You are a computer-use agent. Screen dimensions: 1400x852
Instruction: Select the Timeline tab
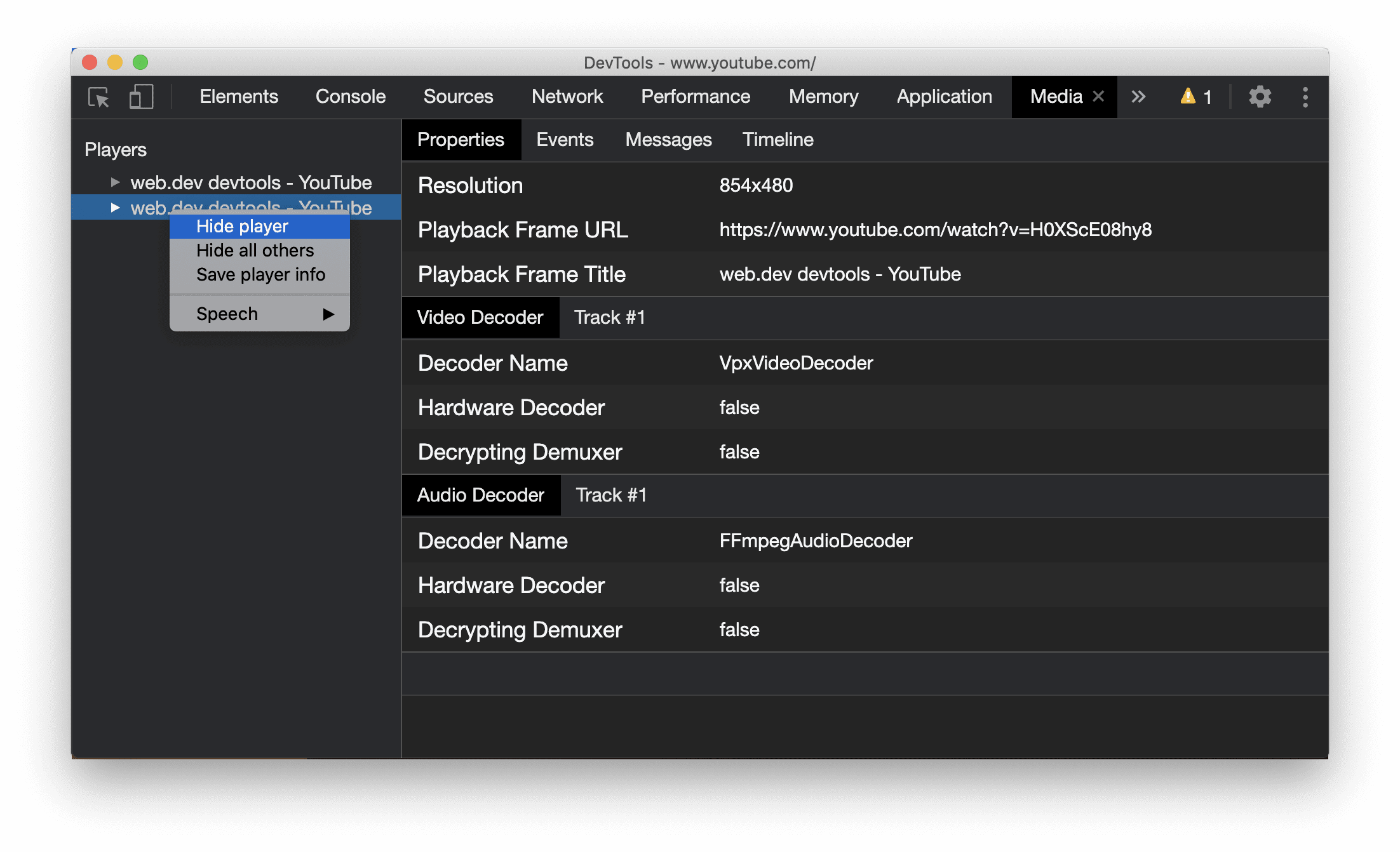(778, 140)
